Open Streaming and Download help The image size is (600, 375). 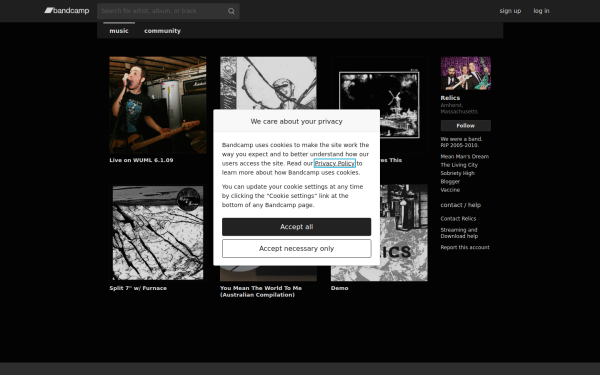point(459,233)
